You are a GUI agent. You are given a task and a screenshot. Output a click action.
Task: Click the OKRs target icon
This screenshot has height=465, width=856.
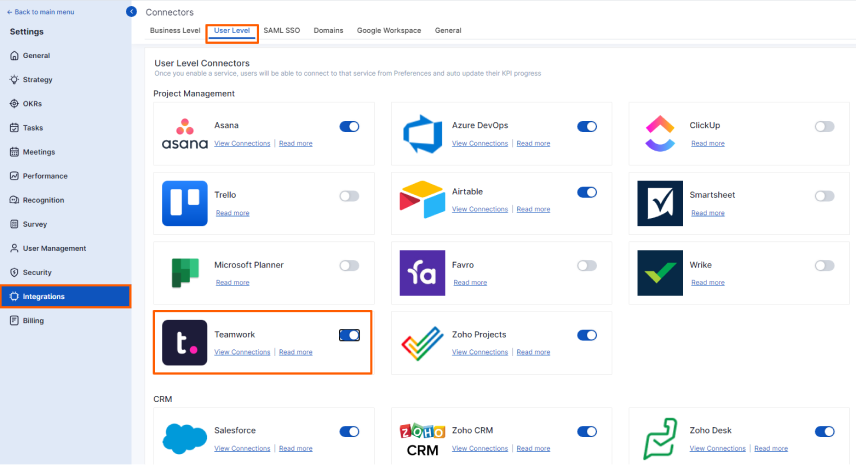(14, 103)
